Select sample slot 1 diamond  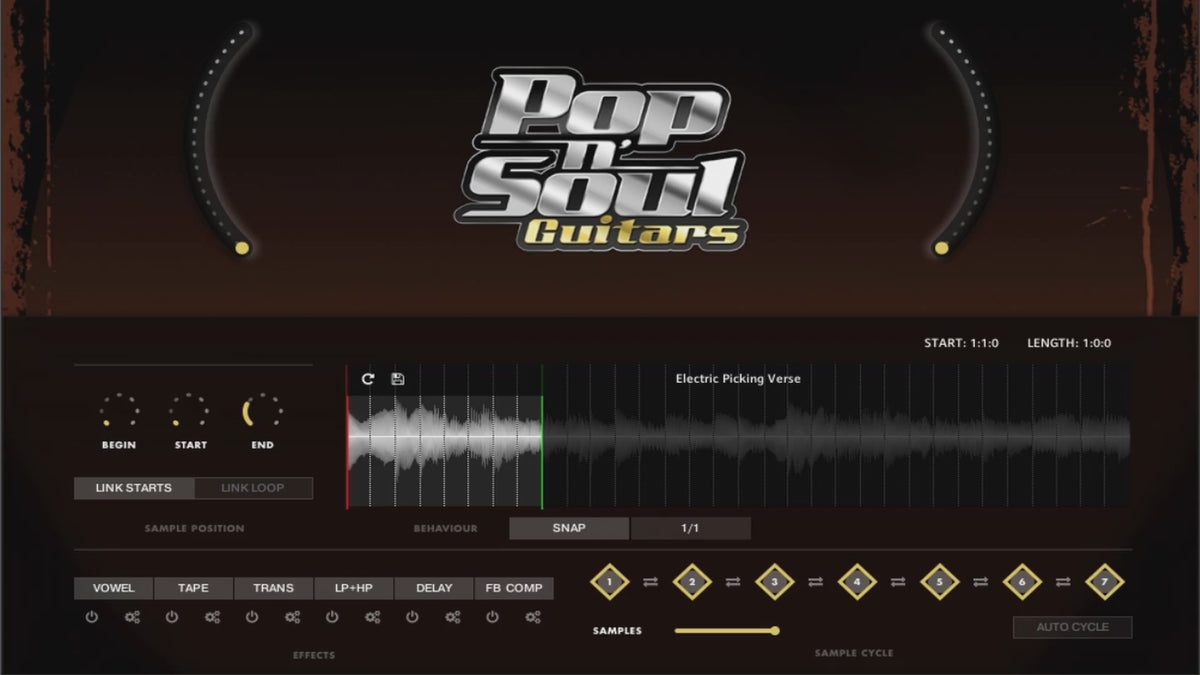tap(610, 581)
